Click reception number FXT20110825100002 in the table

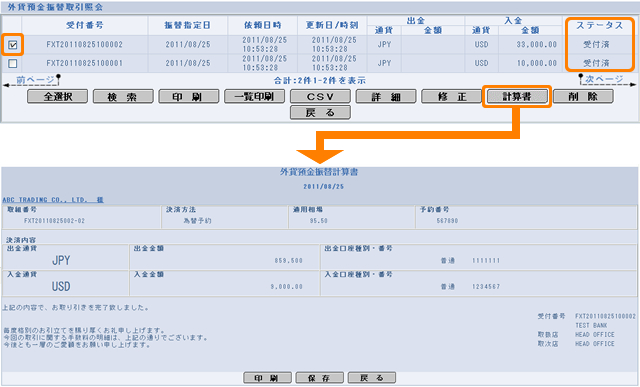[84, 44]
